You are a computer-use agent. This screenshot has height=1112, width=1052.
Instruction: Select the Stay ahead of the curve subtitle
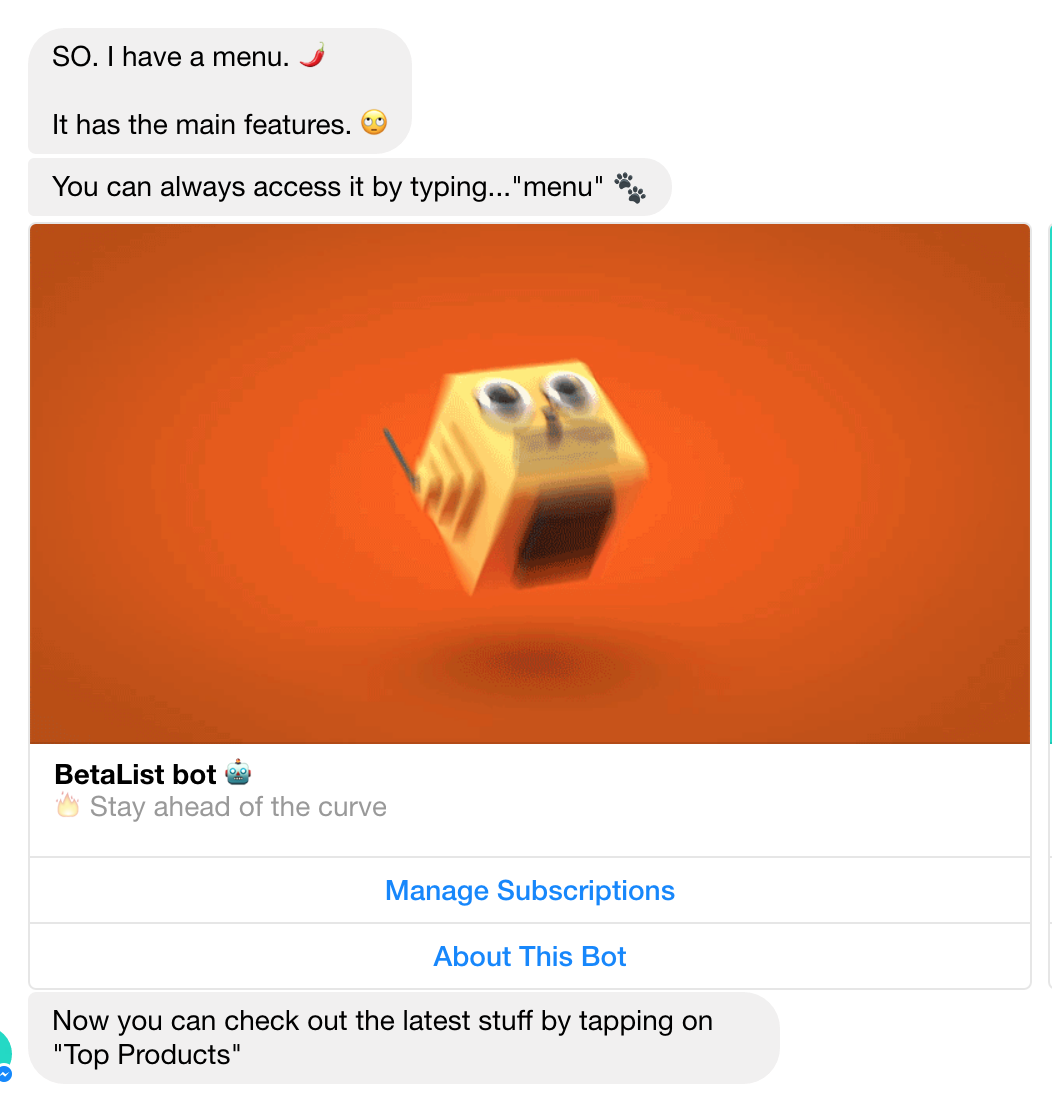pos(238,807)
